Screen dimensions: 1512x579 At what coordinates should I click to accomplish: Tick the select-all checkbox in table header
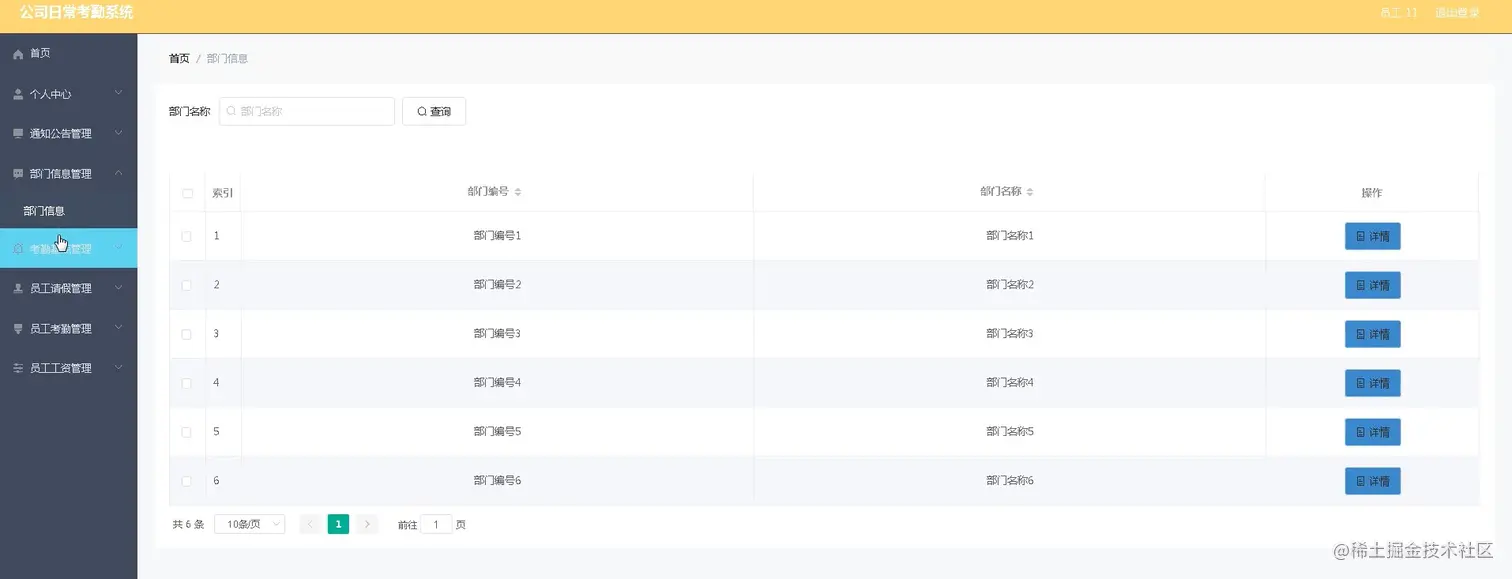pos(187,193)
